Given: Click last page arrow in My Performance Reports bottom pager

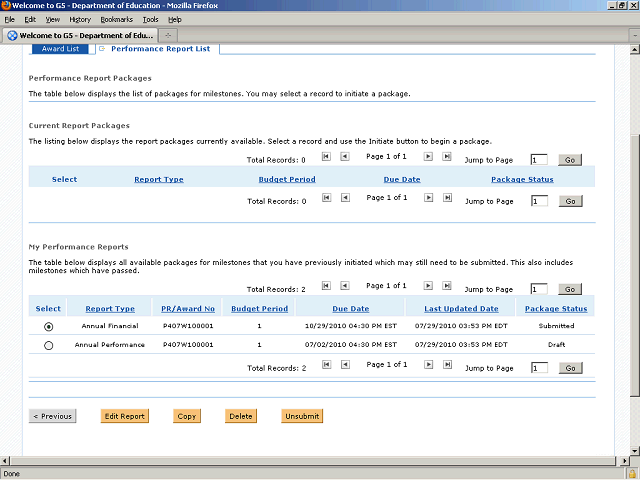Looking at the screenshot, I should pyautogui.click(x=446, y=367).
